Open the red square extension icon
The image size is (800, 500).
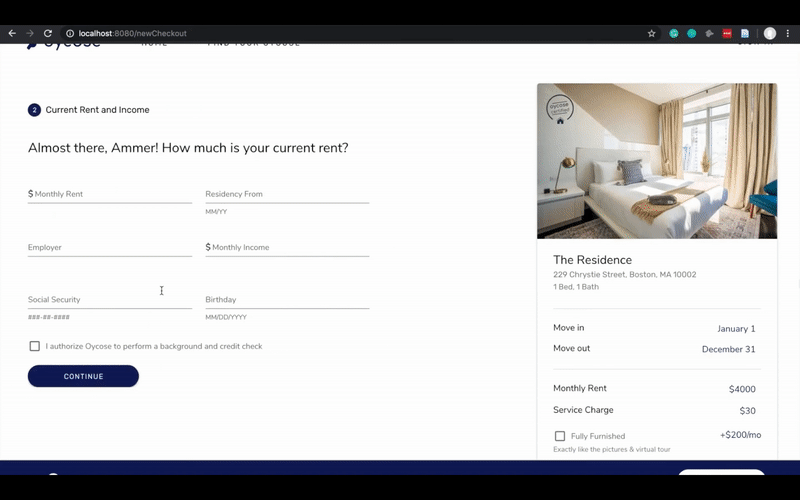click(x=727, y=33)
